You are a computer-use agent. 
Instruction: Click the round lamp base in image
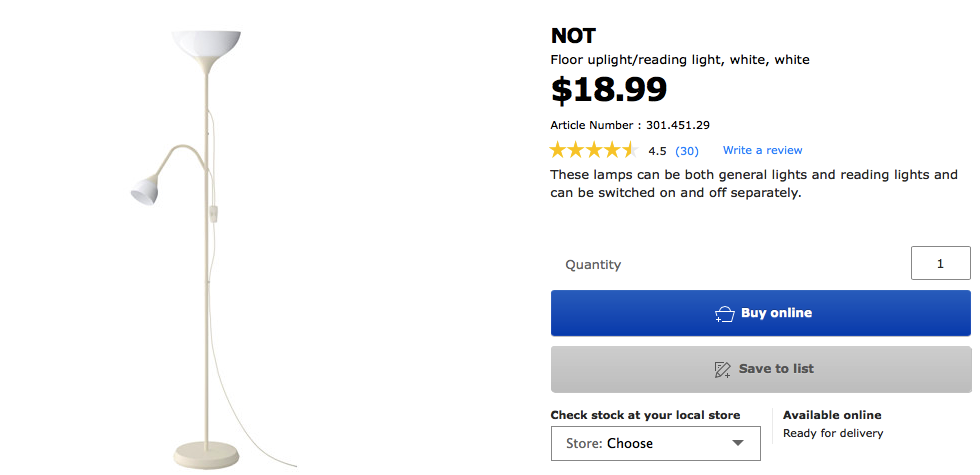(208, 455)
